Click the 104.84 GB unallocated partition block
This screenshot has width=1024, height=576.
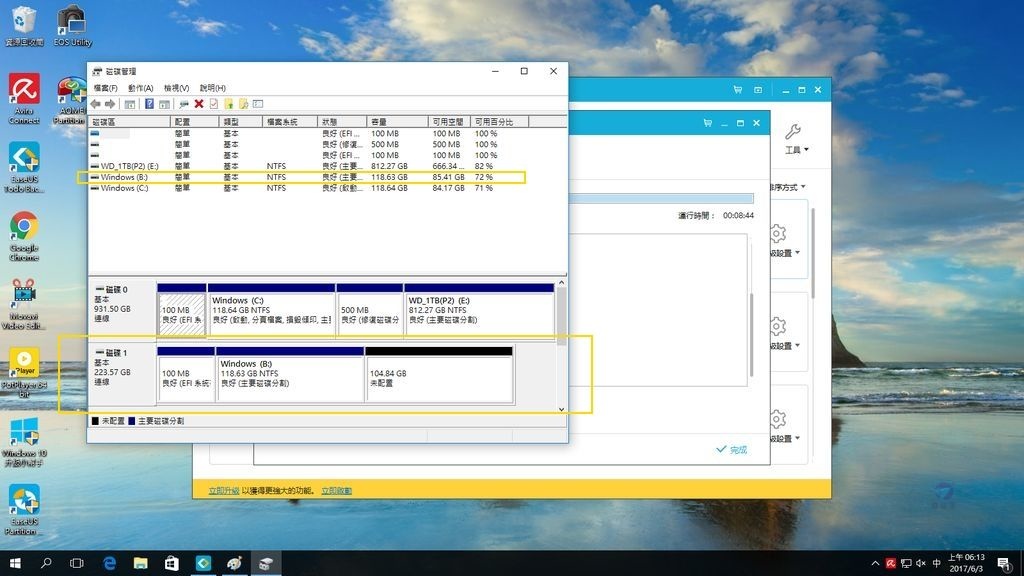coord(439,377)
